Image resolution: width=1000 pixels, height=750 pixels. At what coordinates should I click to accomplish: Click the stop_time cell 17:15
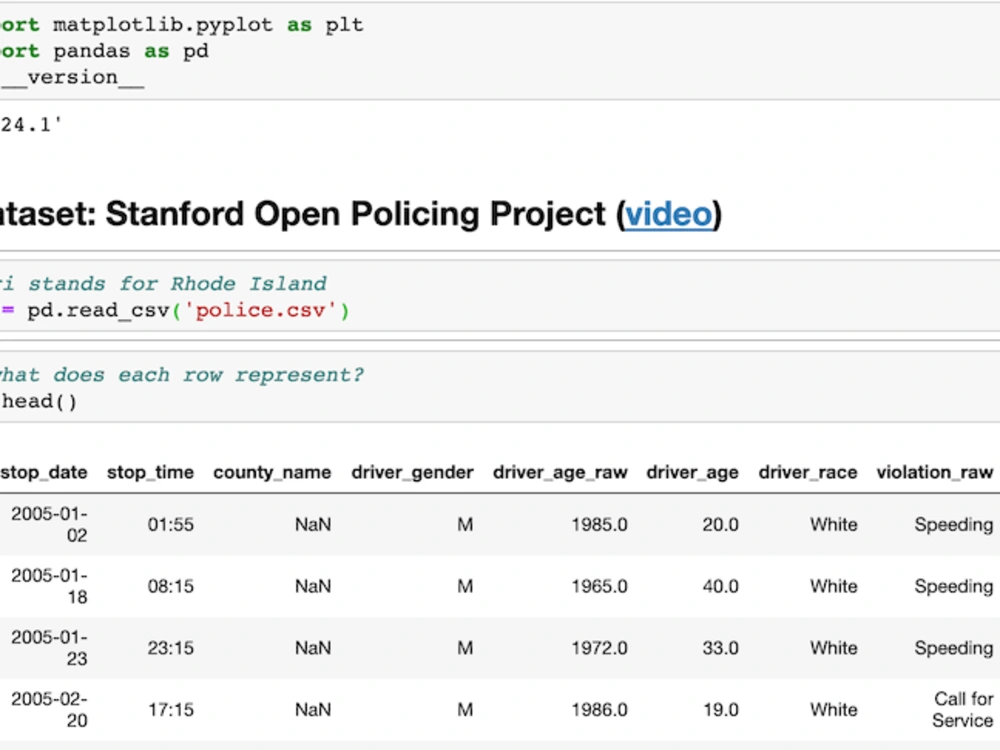point(170,710)
